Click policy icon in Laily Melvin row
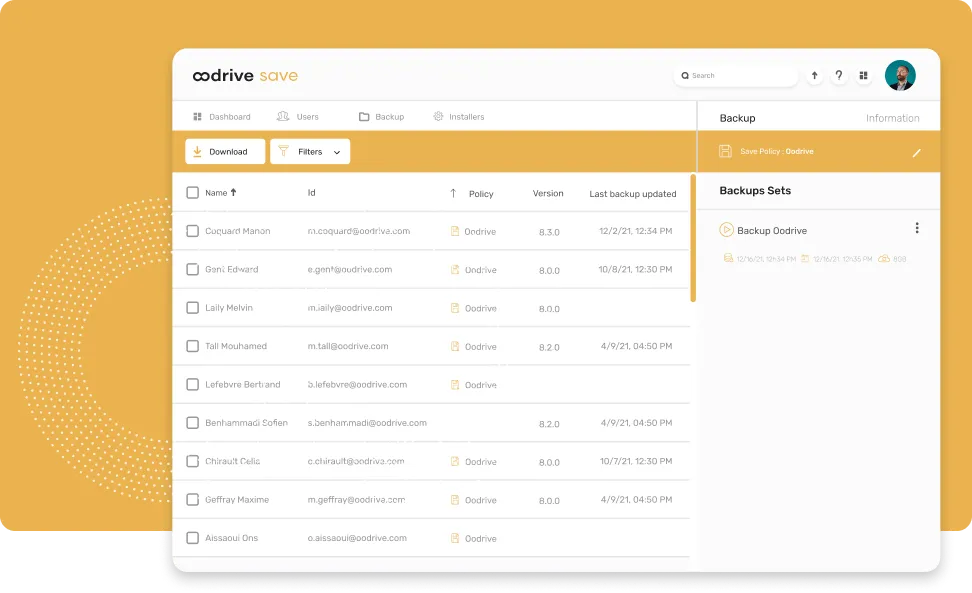Screen dimensions: 972x593 point(455,308)
